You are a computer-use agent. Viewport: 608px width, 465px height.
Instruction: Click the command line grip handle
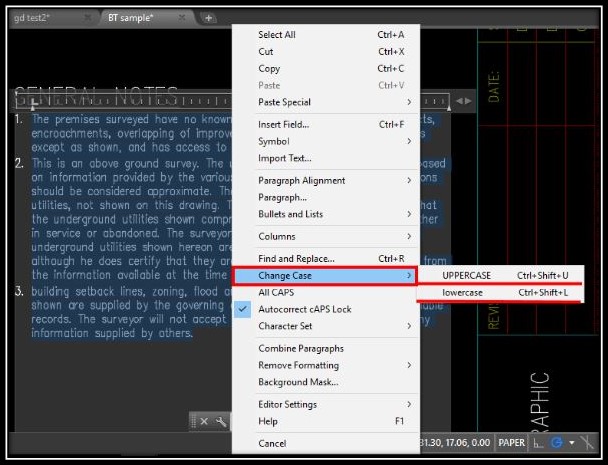193,421
